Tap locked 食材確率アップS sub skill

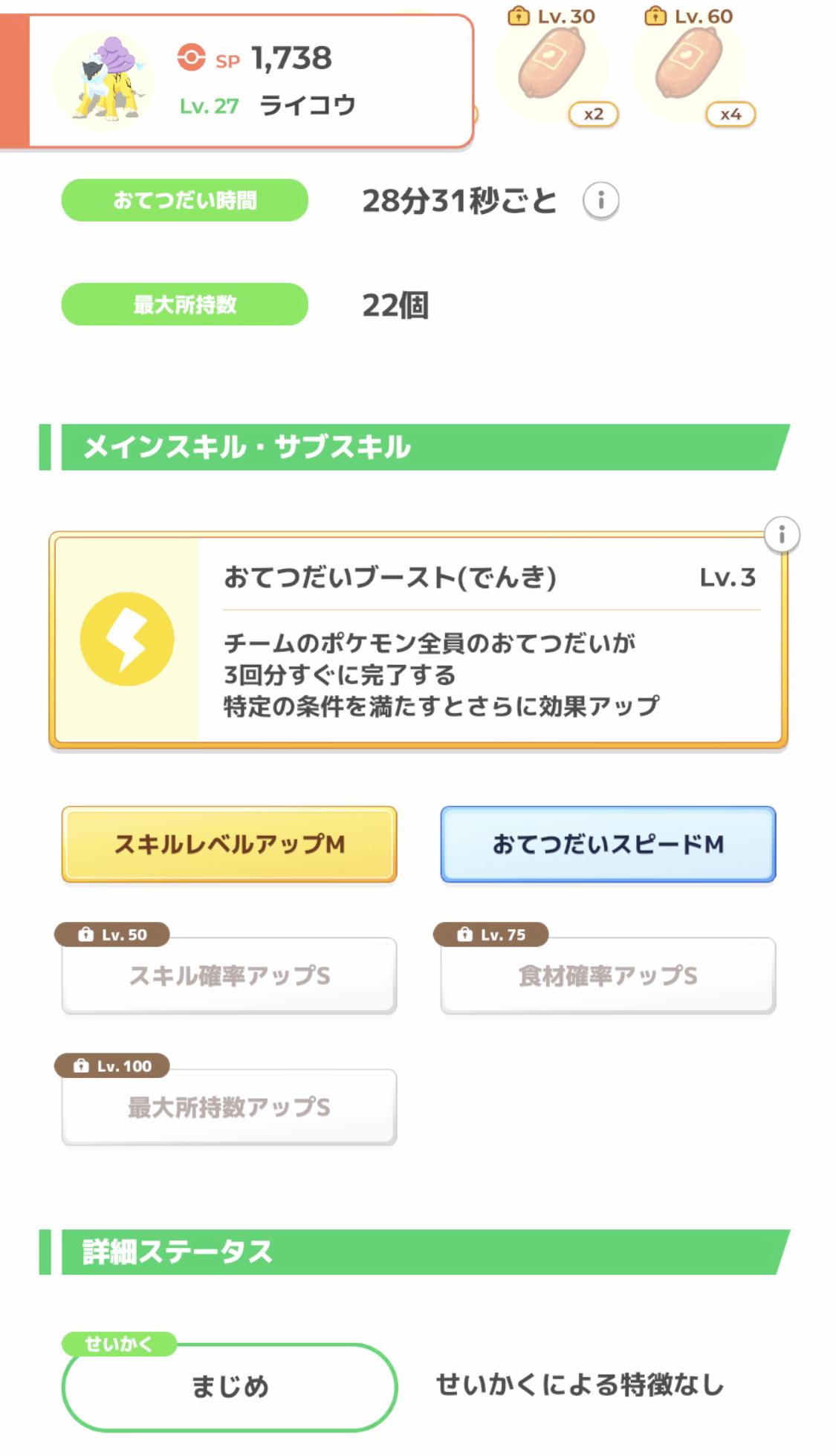click(x=608, y=976)
